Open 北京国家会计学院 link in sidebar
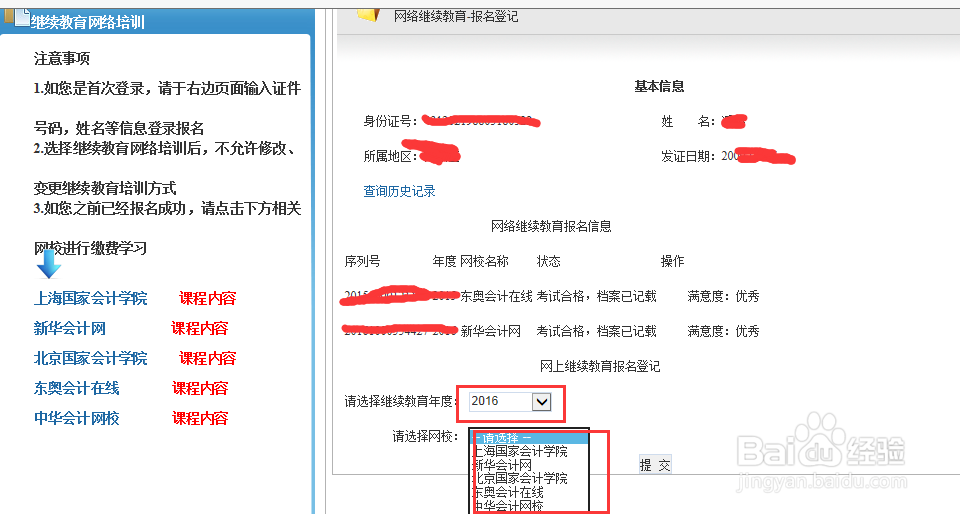This screenshot has width=960, height=514. pos(91,358)
